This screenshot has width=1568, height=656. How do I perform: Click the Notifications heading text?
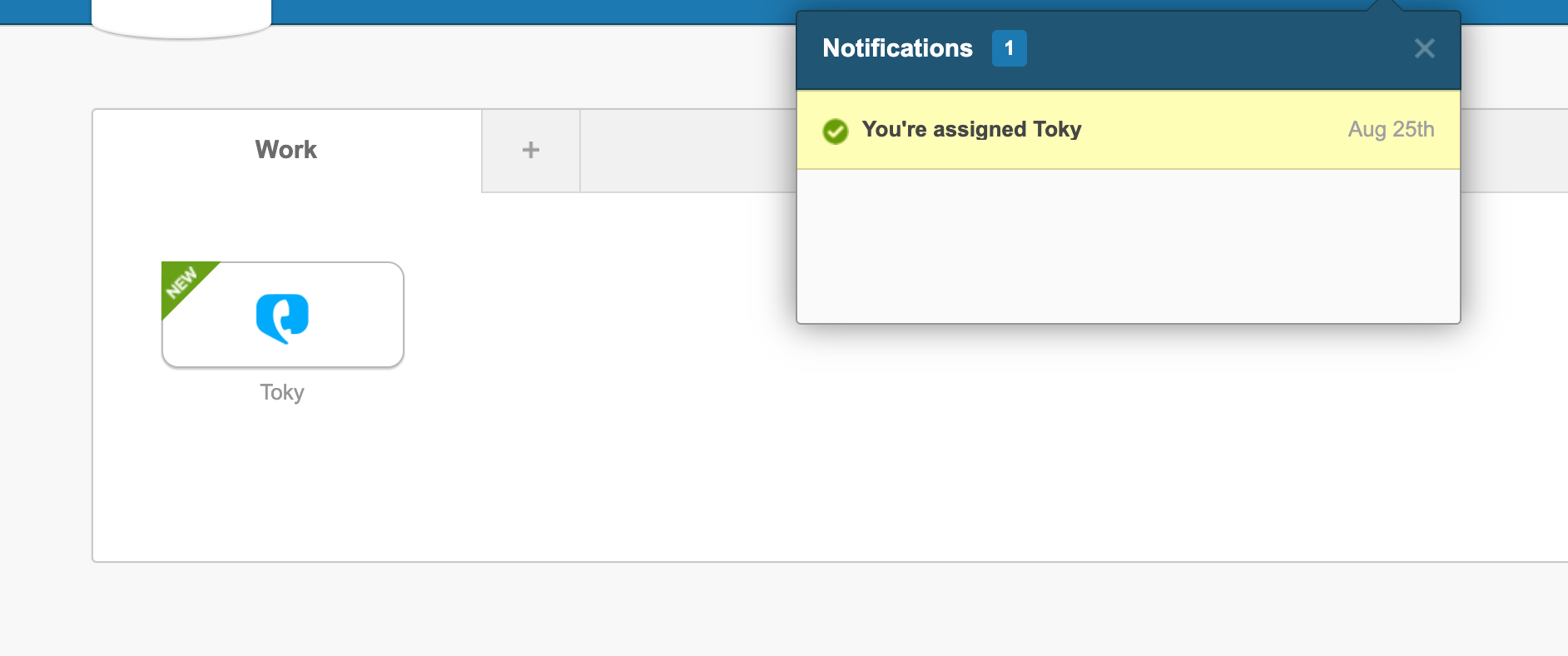pos(897,48)
